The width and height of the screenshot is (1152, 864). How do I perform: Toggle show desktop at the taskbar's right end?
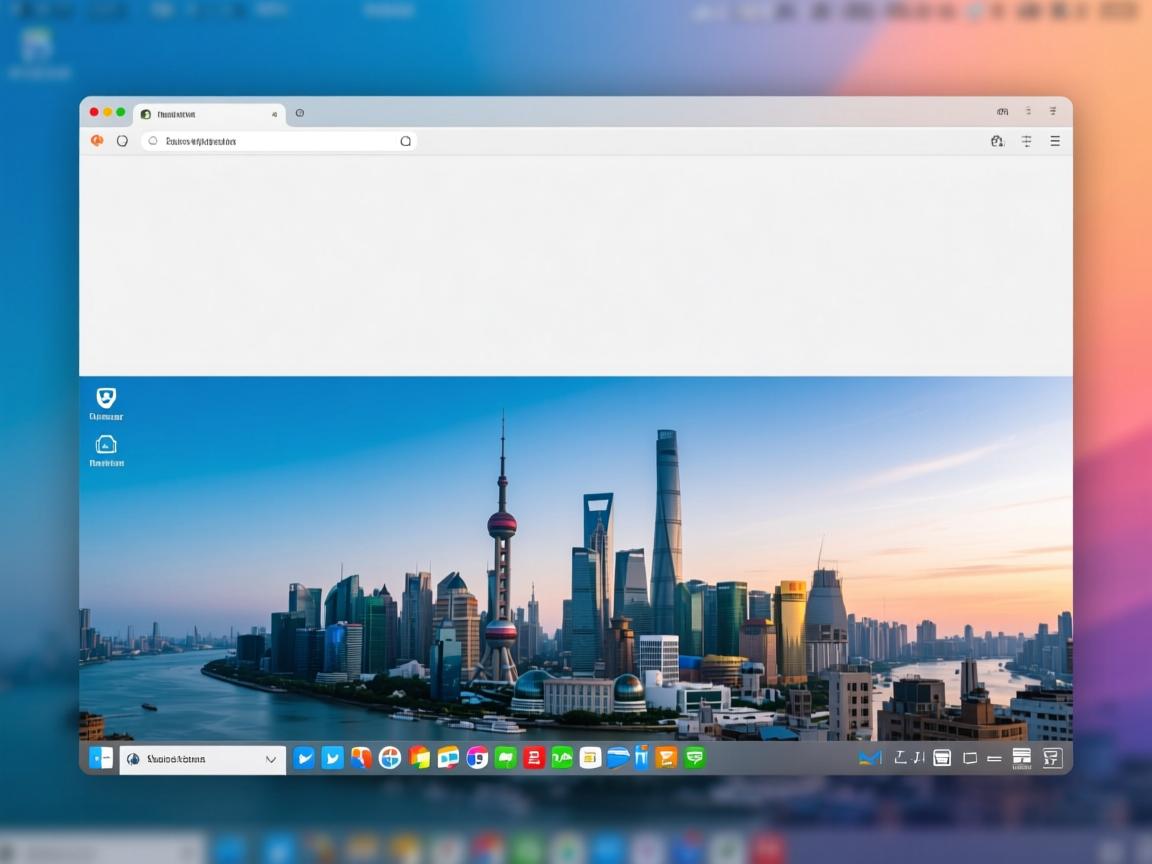pos(1052,758)
